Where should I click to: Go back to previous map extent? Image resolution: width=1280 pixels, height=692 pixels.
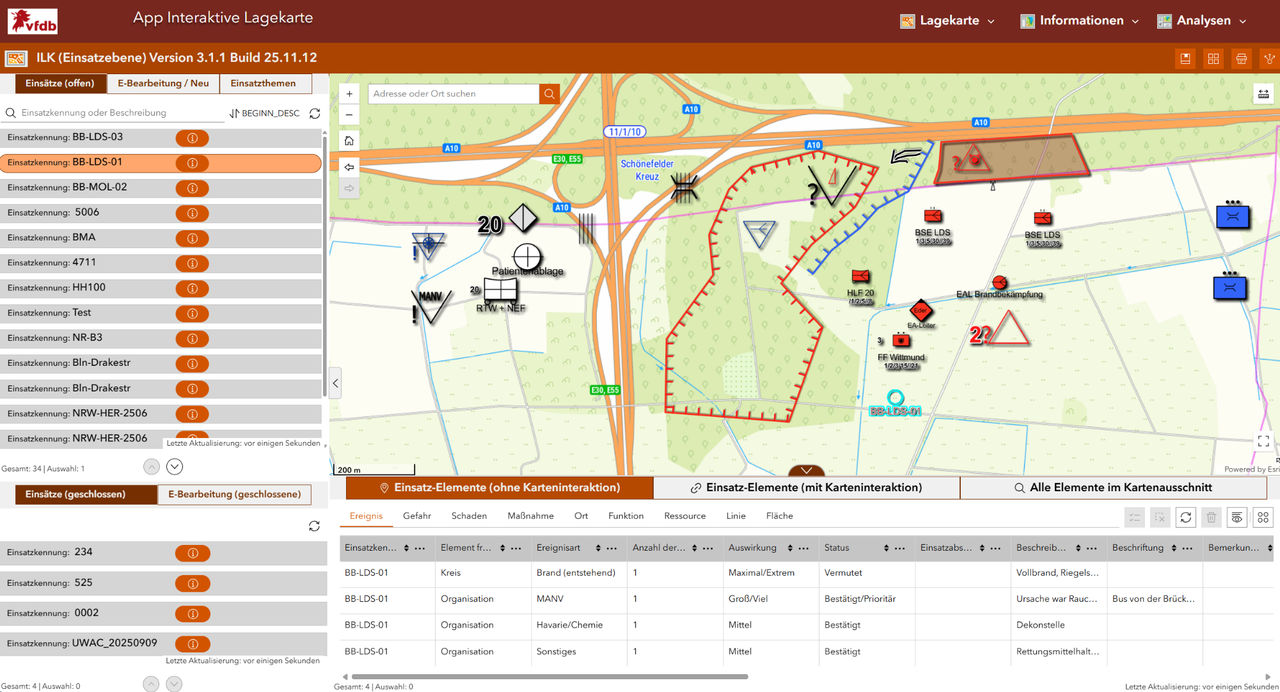point(349,166)
